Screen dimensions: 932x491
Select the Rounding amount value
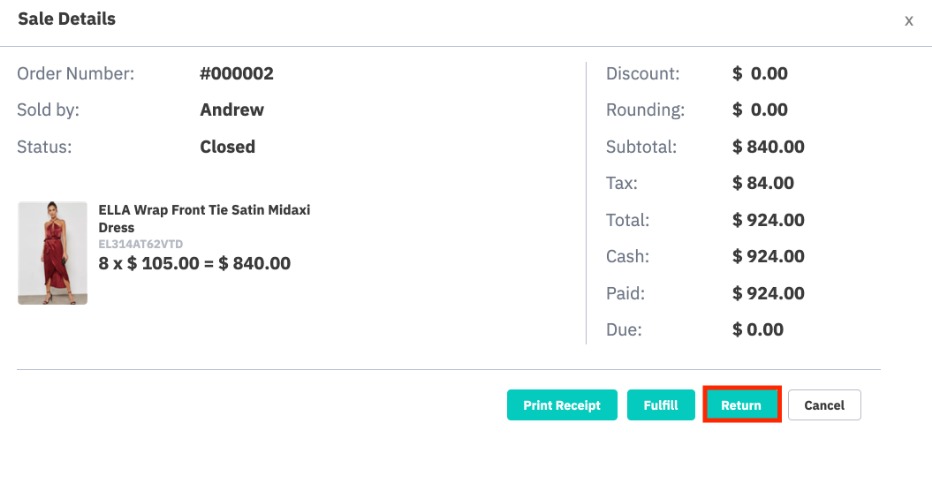[x=760, y=109]
